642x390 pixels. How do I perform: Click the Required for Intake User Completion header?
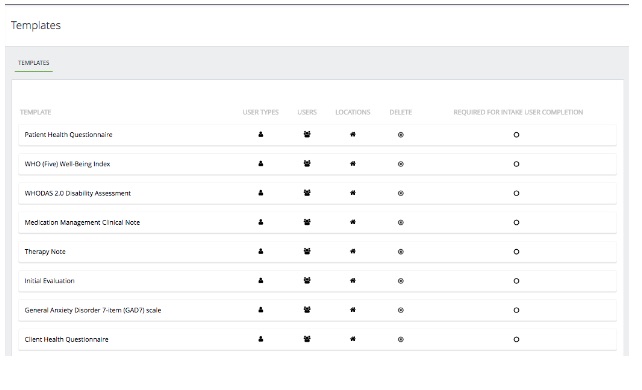tap(518, 112)
